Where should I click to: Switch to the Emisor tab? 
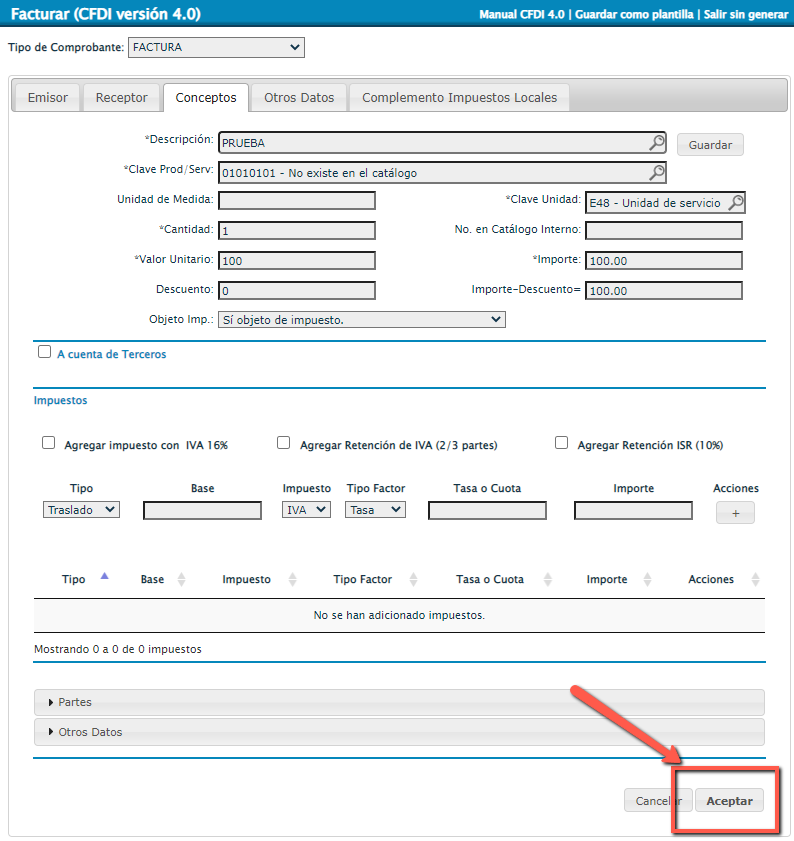click(x=48, y=98)
